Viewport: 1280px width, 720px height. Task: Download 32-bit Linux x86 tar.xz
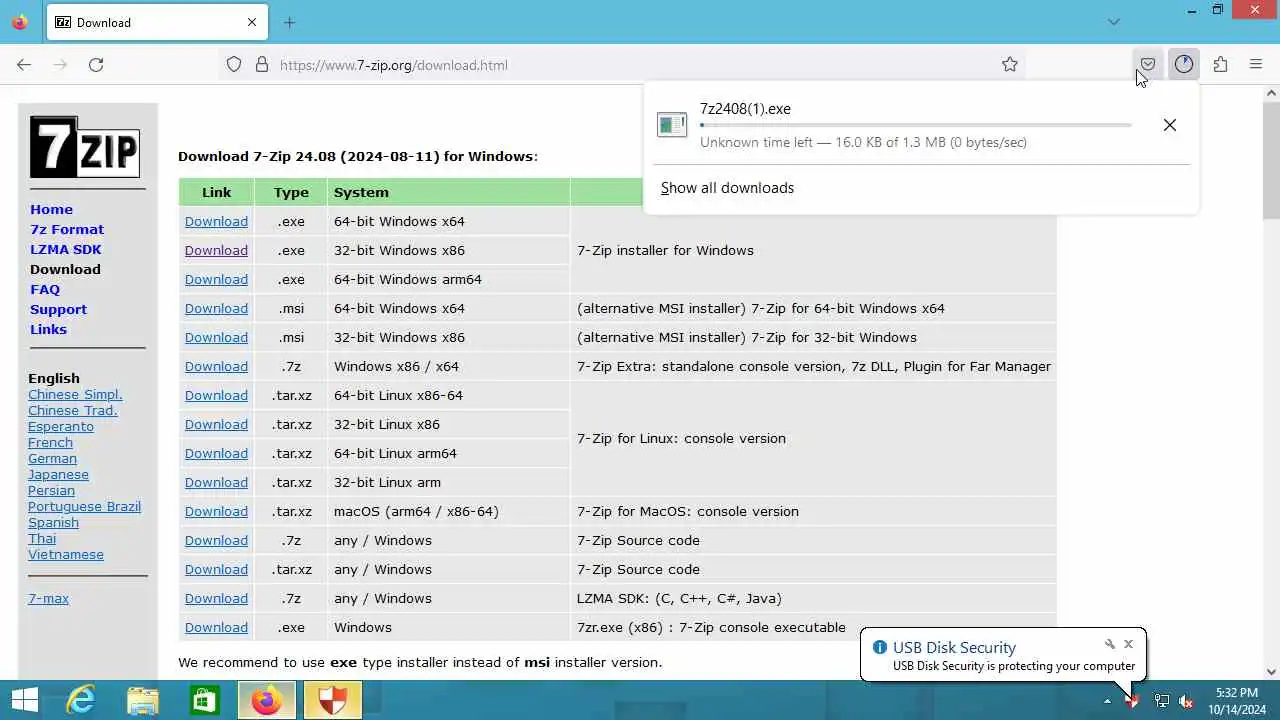pyautogui.click(x=216, y=424)
